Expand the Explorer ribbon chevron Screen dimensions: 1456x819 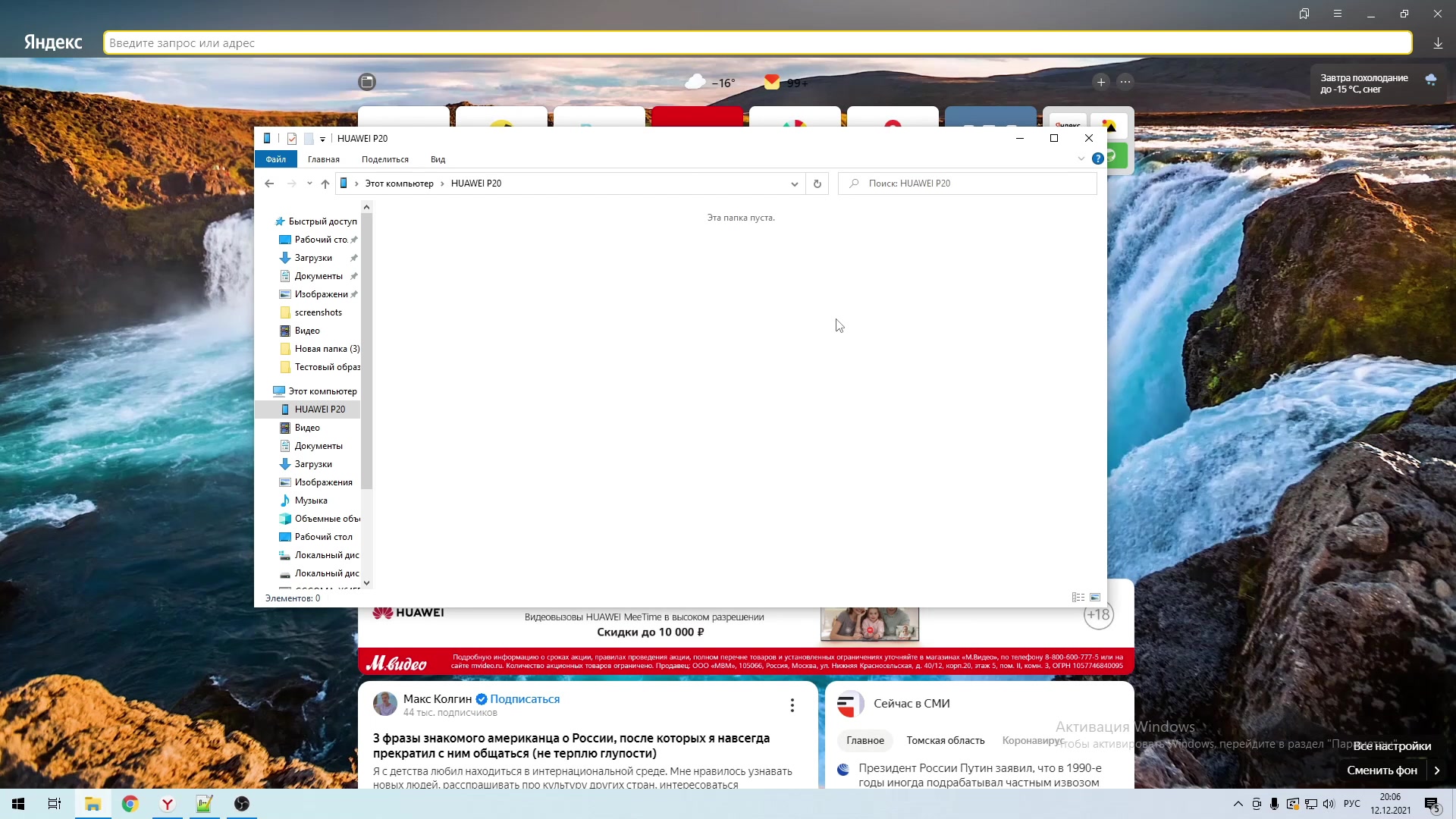1081,158
